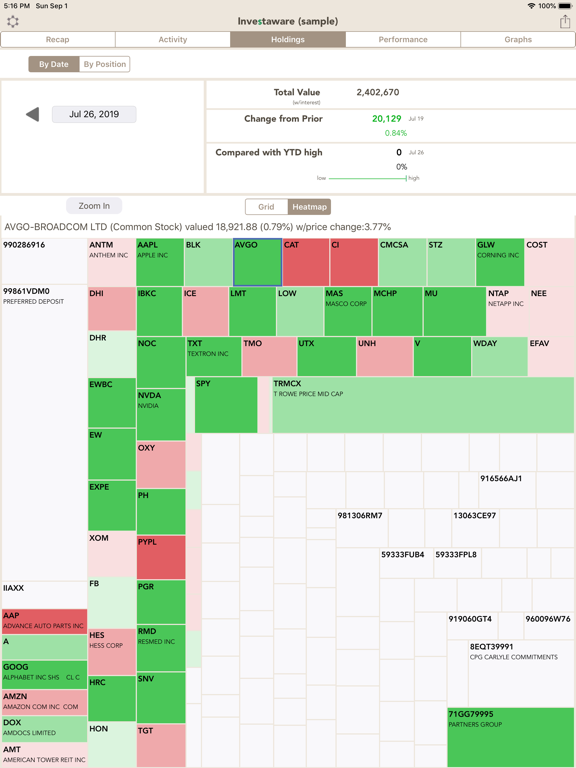This screenshot has height=768, width=576.
Task: Tap the LMT tile
Action: 252,311
